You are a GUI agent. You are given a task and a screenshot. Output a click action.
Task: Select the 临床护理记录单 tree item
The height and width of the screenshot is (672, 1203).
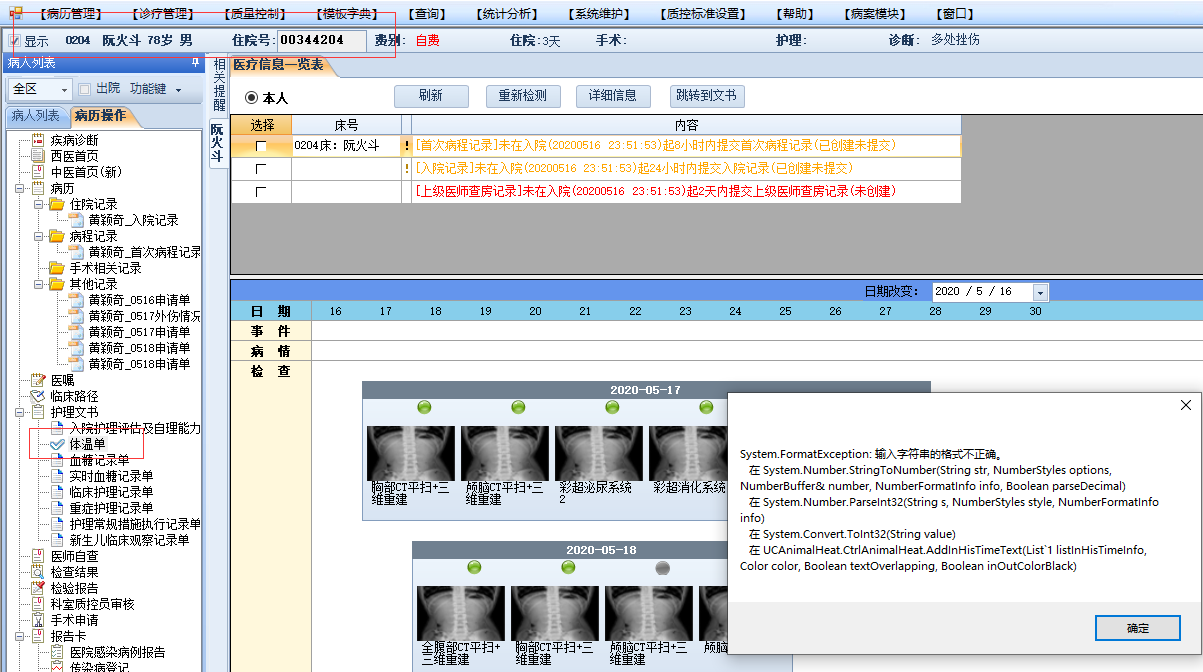111,492
